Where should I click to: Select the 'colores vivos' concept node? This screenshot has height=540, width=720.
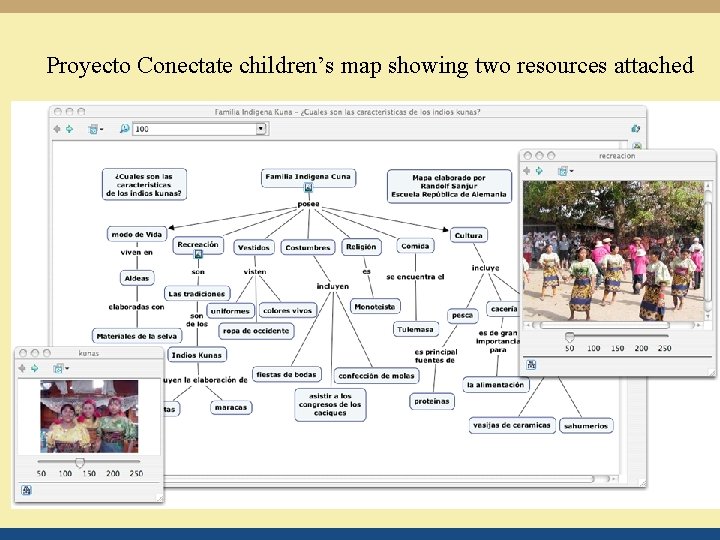tap(287, 310)
